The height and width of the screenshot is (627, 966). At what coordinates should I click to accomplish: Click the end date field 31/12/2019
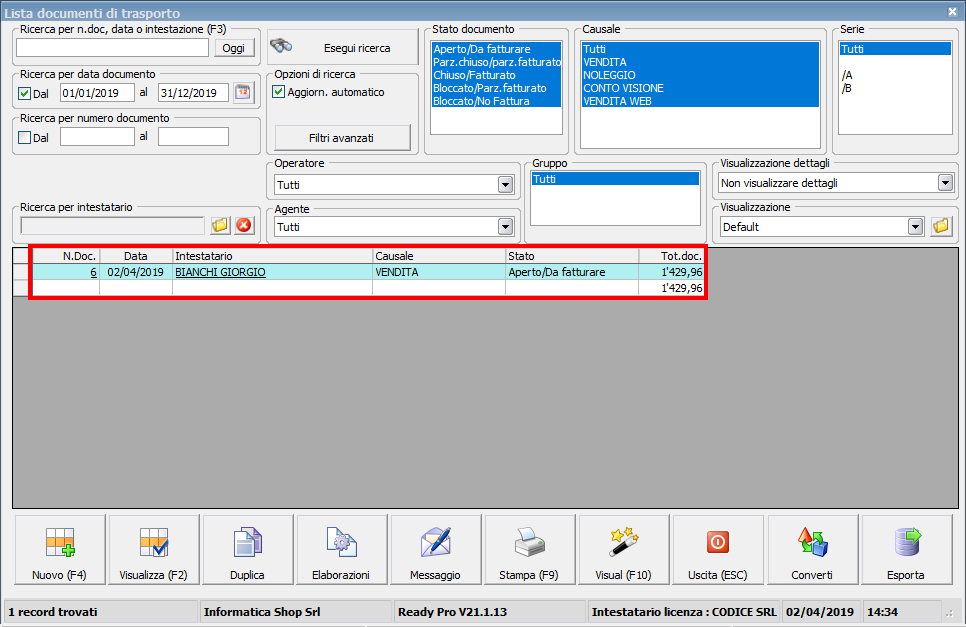[x=193, y=93]
